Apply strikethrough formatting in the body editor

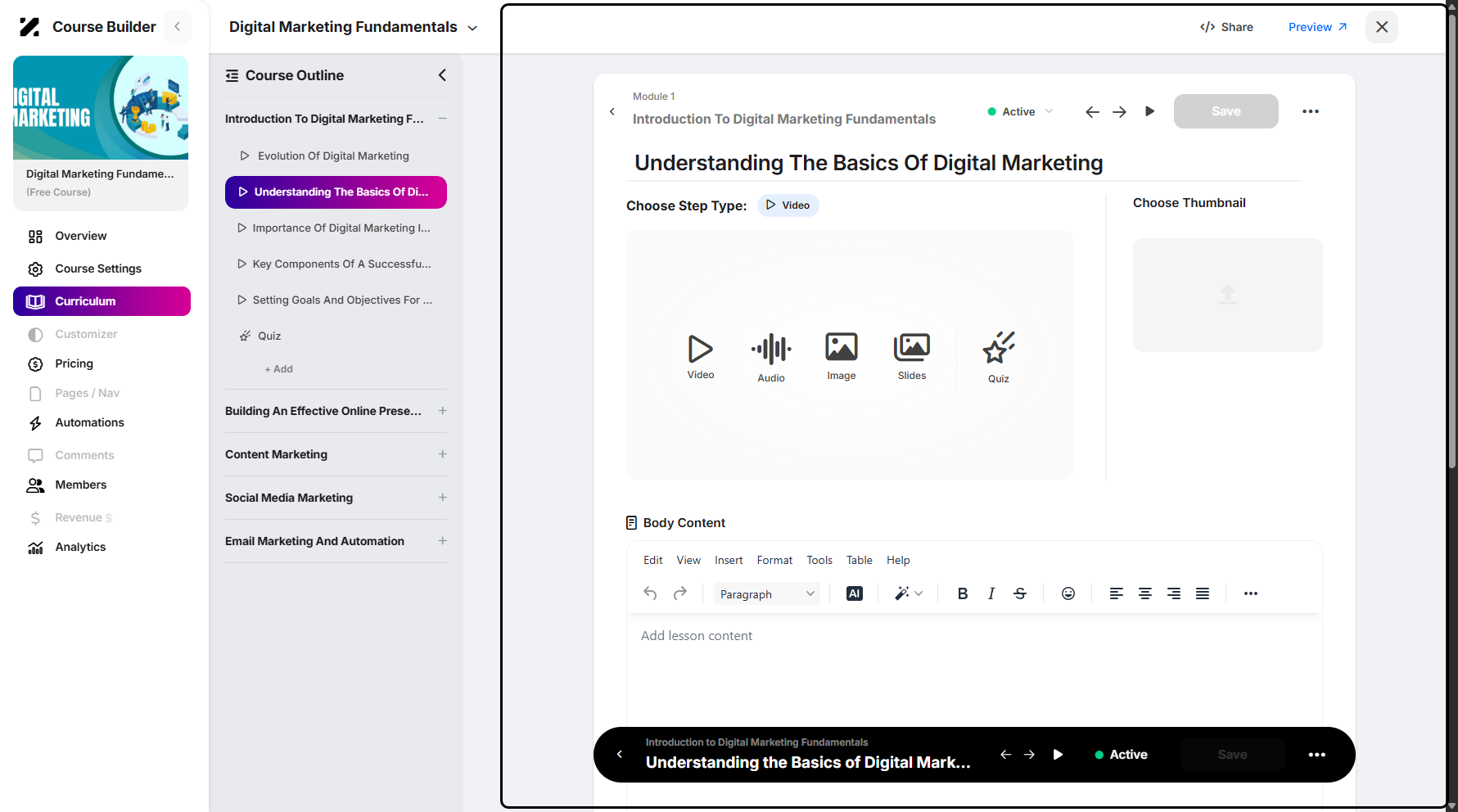tap(1020, 593)
